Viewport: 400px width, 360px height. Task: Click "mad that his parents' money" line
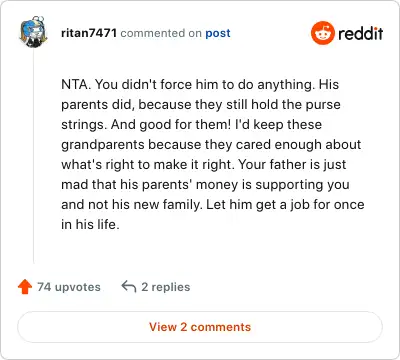click(x=150, y=184)
